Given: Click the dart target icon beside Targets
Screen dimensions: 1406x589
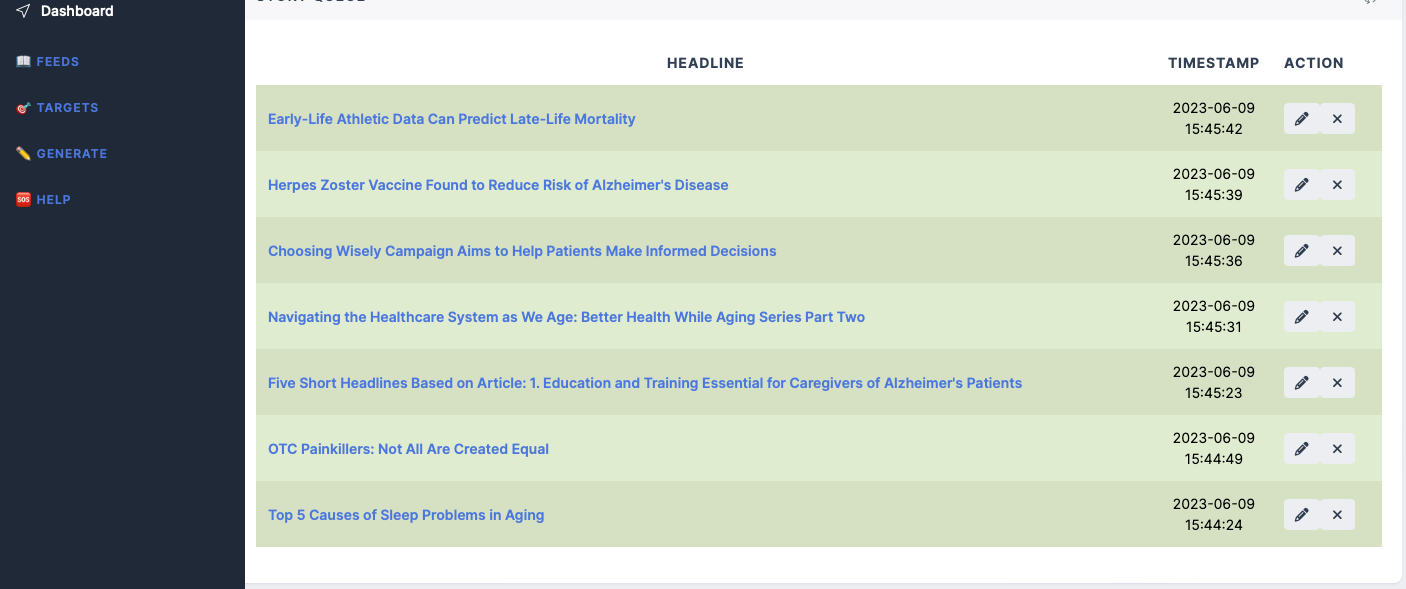Looking at the screenshot, I should (24, 108).
